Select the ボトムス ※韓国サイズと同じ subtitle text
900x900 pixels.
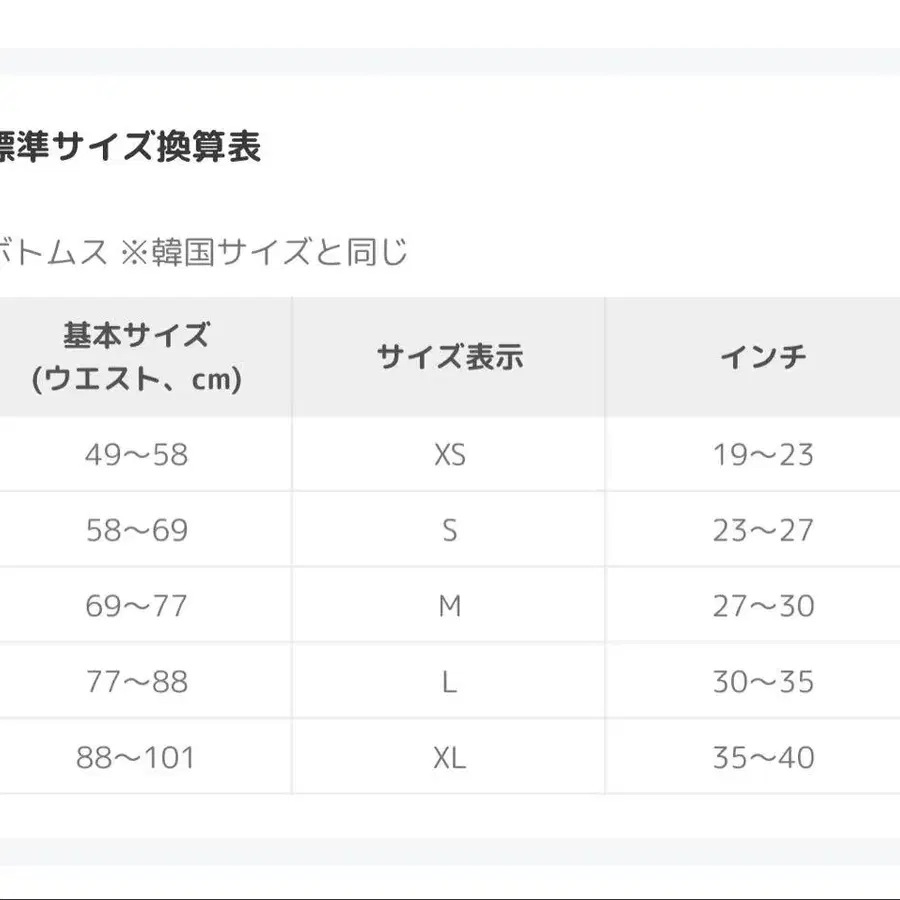pos(203,253)
